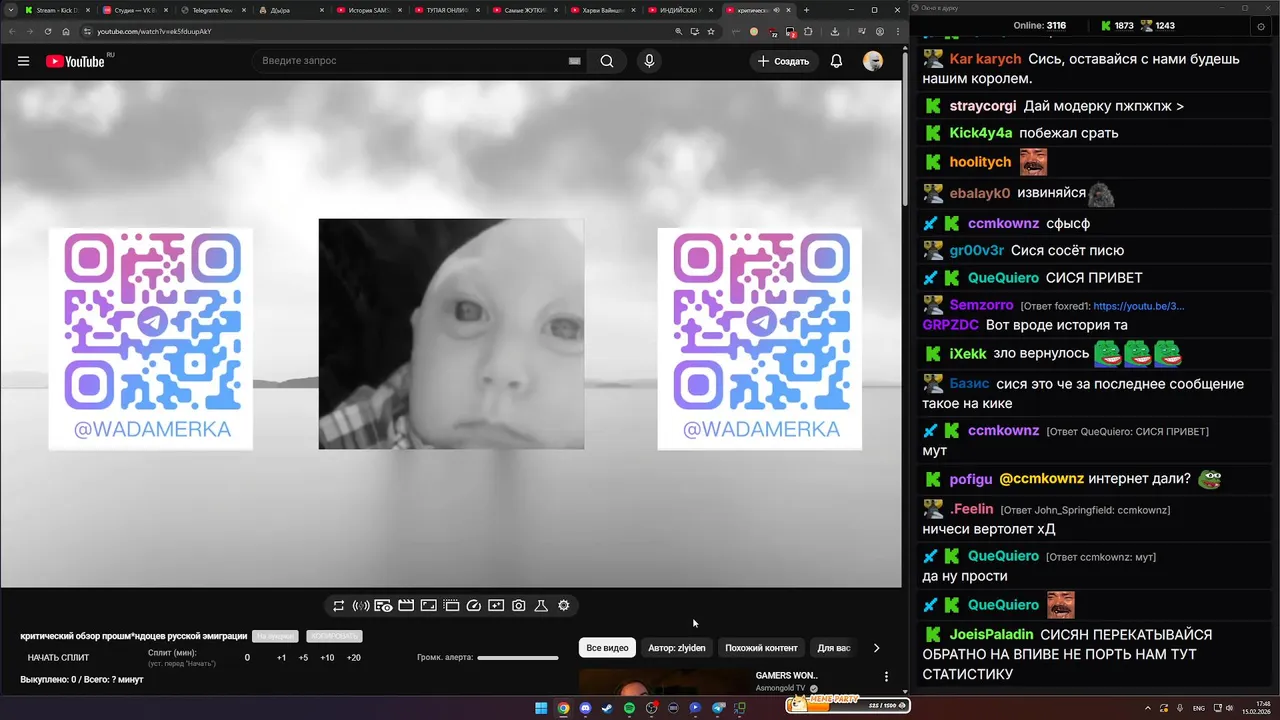Reload the page in Chrome
The image size is (1280, 720).
pos(48,31)
